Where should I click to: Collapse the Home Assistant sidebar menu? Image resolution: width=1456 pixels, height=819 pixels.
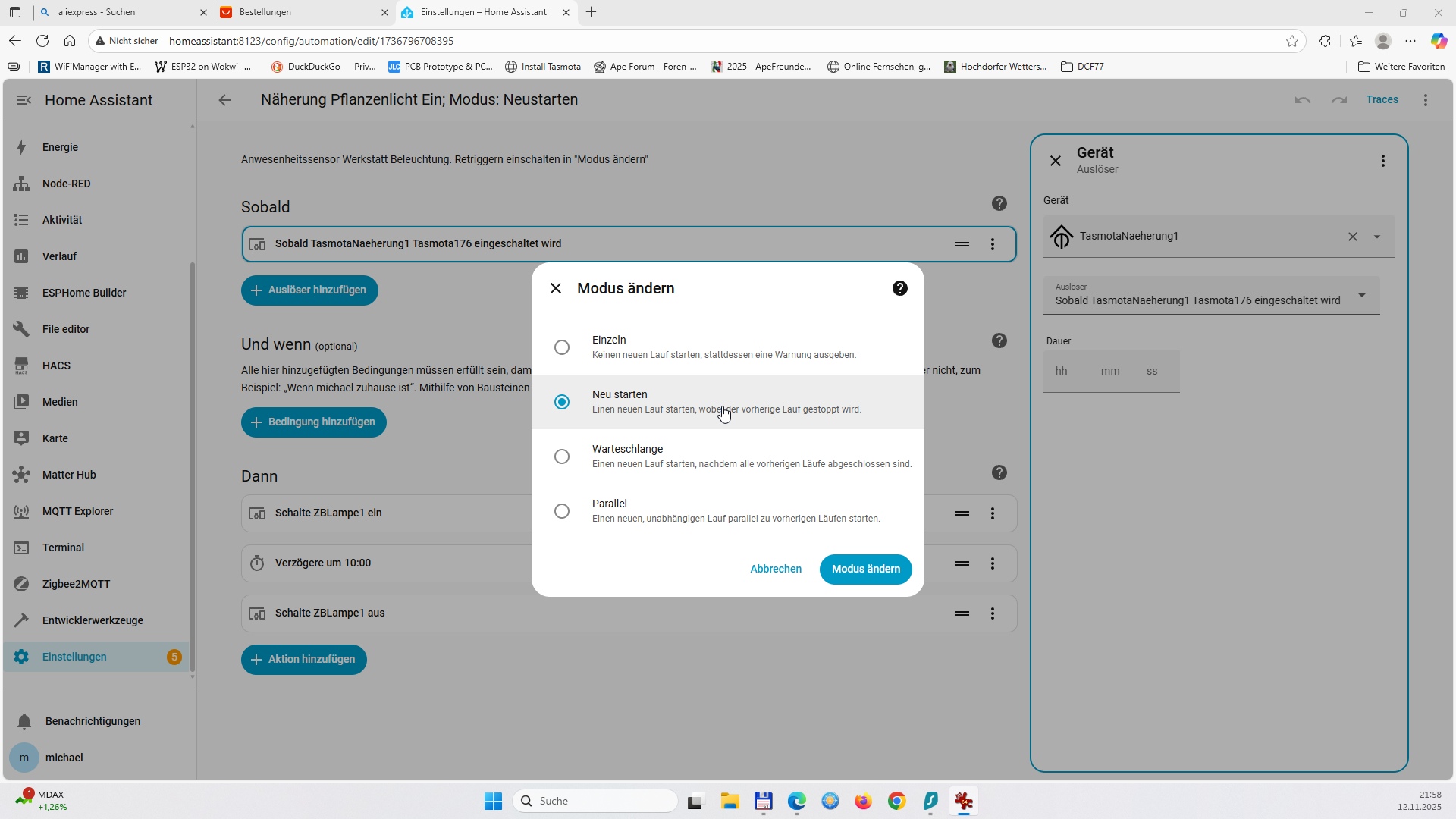[x=24, y=100]
